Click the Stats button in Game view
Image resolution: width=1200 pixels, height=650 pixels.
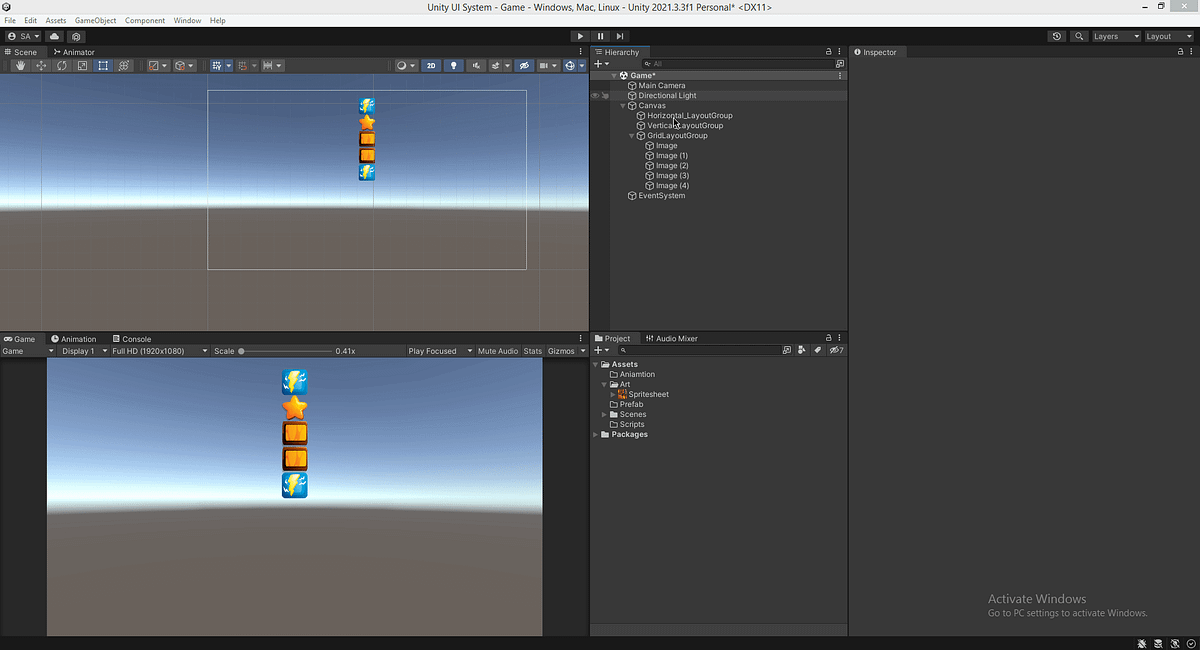point(532,351)
